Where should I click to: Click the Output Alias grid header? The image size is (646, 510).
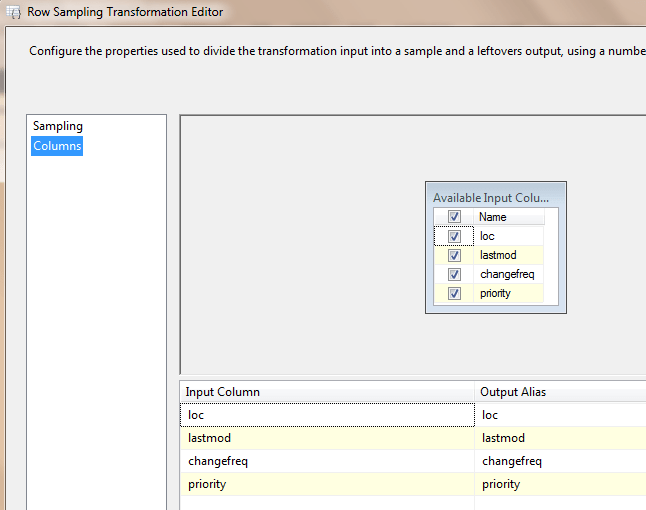(560, 392)
